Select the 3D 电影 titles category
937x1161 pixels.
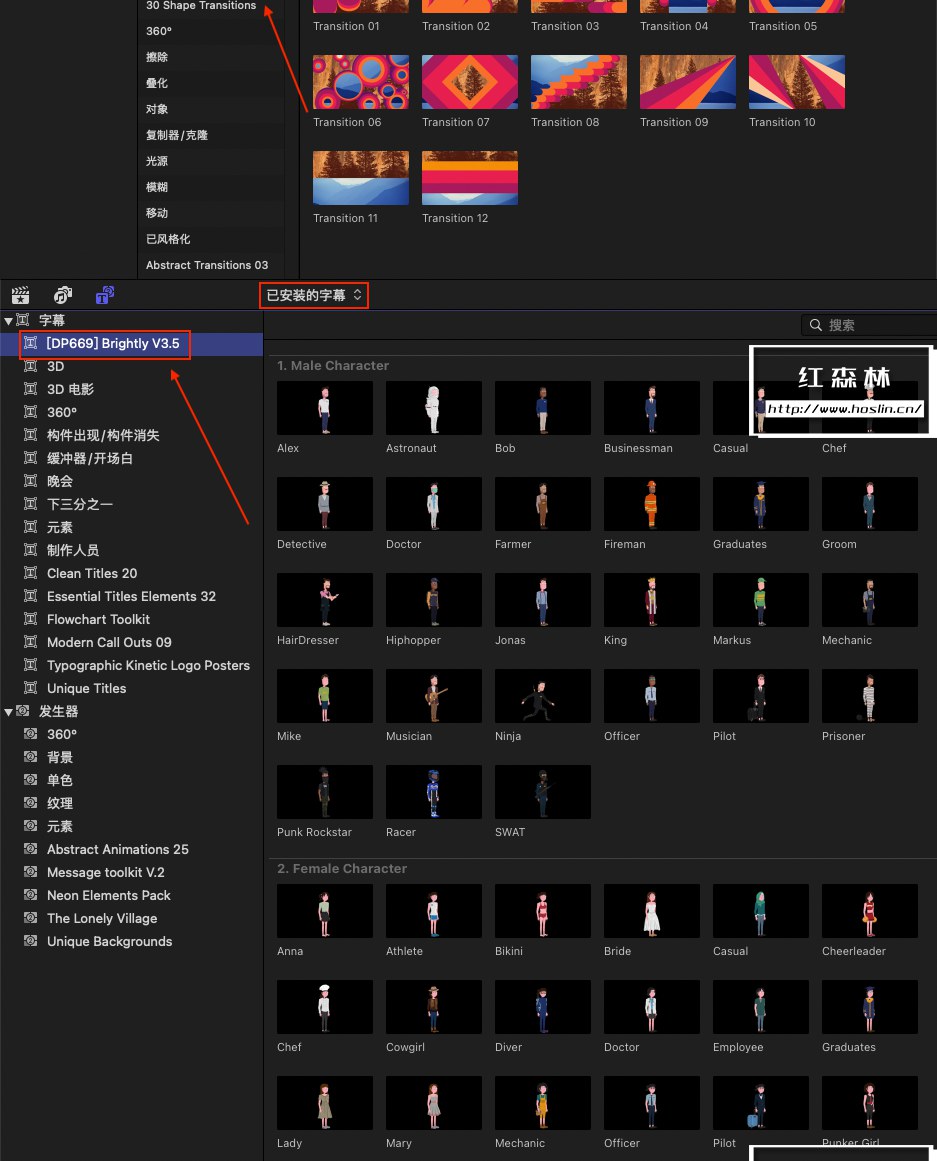click(x=131, y=389)
